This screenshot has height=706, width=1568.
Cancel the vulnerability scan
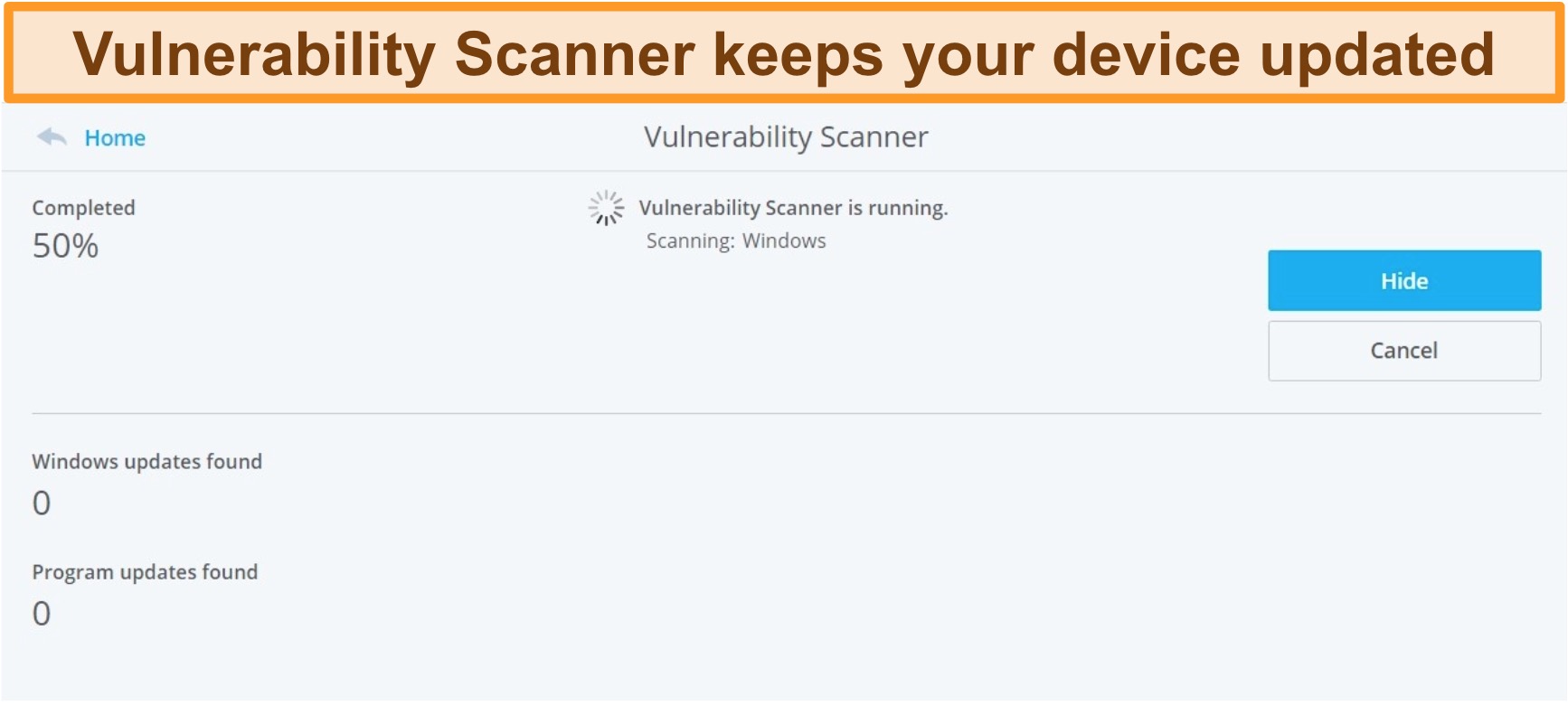1403,351
